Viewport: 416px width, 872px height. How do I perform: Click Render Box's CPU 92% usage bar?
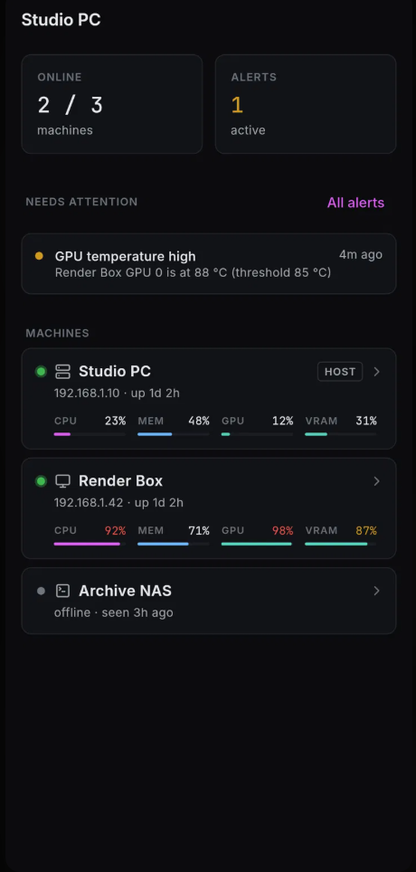click(90, 544)
